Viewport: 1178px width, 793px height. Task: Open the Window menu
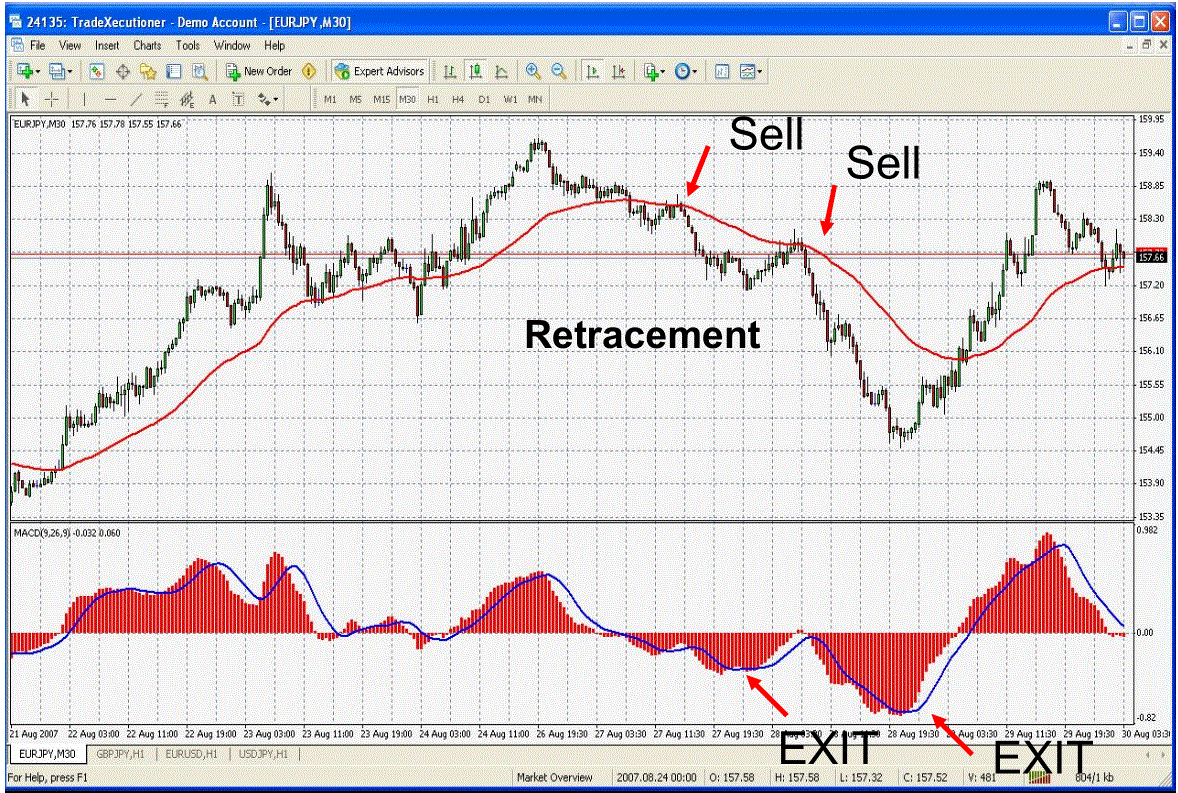click(232, 46)
